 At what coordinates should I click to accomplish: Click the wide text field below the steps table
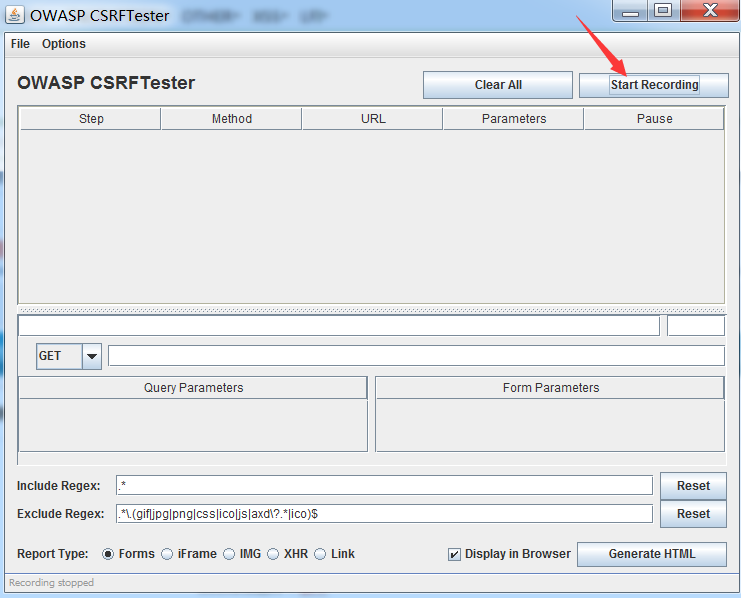pos(339,326)
